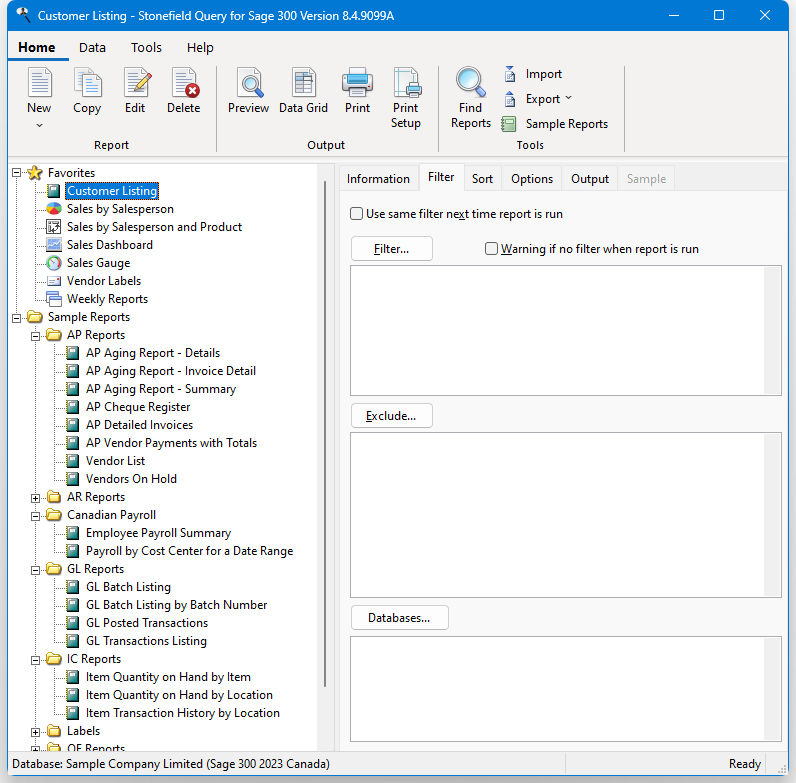Collapse the Sample Reports folder

(17, 318)
